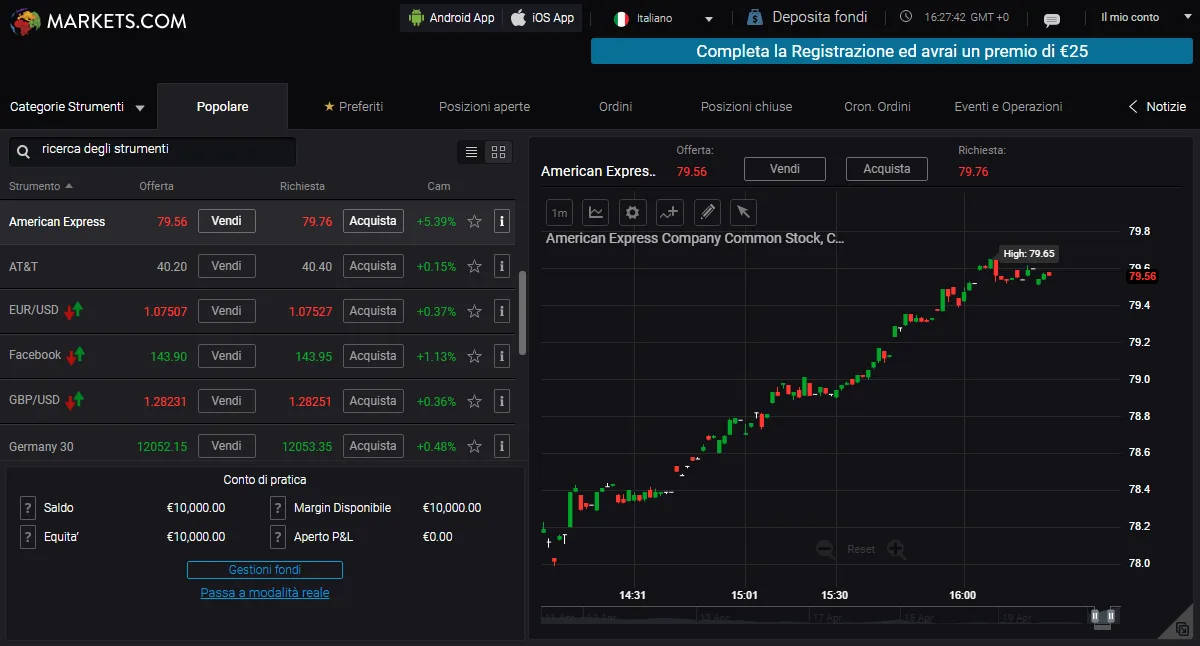Focus the ricerca degli strumenti search field

pyautogui.click(x=152, y=151)
